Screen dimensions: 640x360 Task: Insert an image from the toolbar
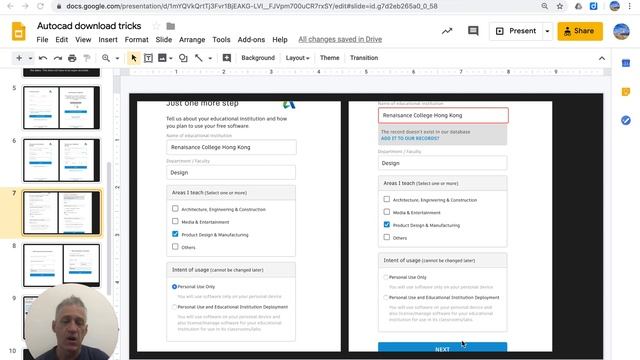pos(162,58)
